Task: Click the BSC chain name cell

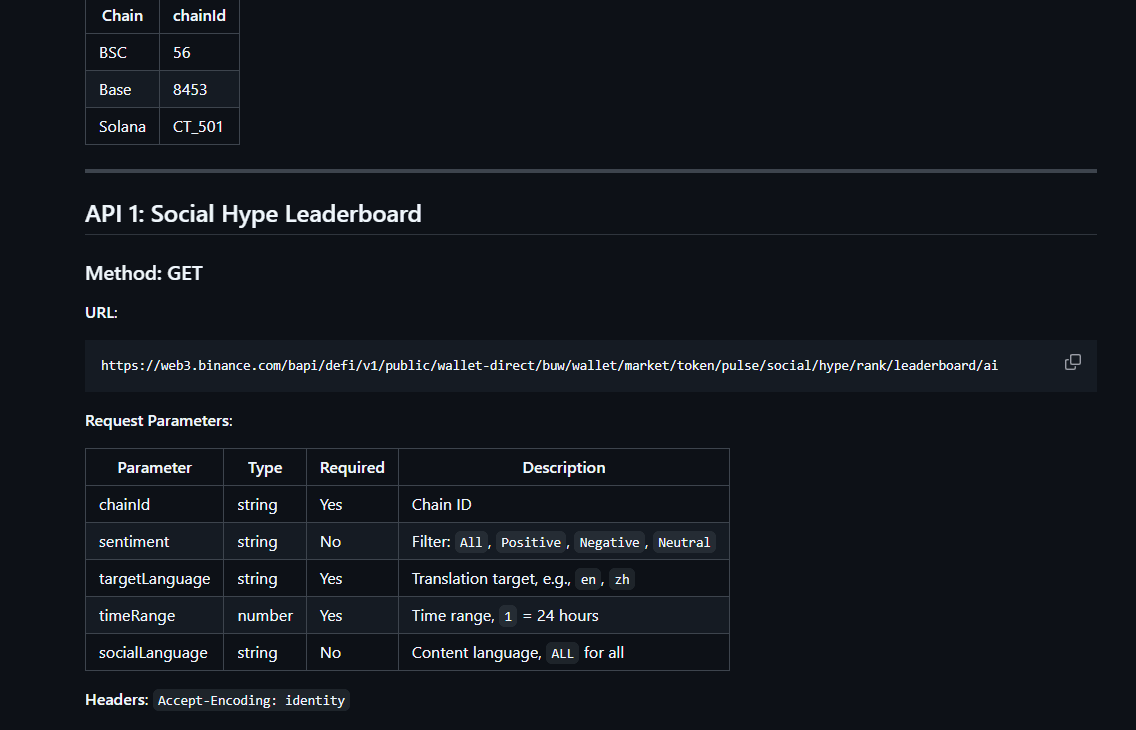Action: 113,52
